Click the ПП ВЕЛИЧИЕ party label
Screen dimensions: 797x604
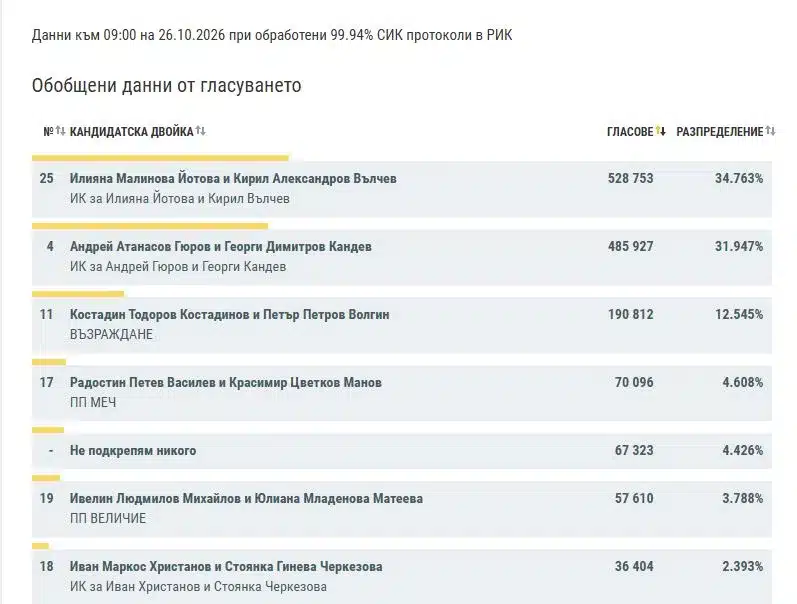pos(108,519)
